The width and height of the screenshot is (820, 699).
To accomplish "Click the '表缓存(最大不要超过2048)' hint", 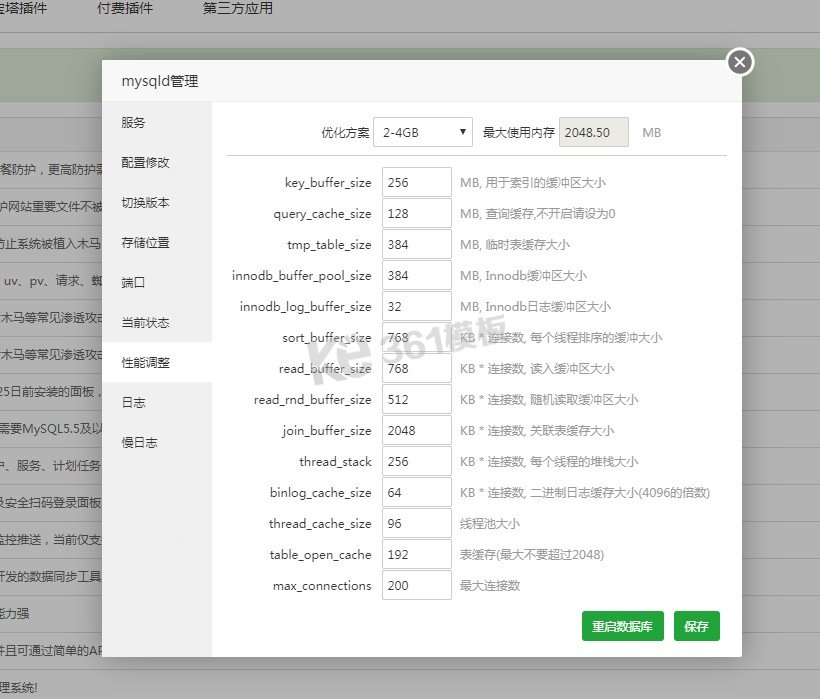I will click(532, 554).
